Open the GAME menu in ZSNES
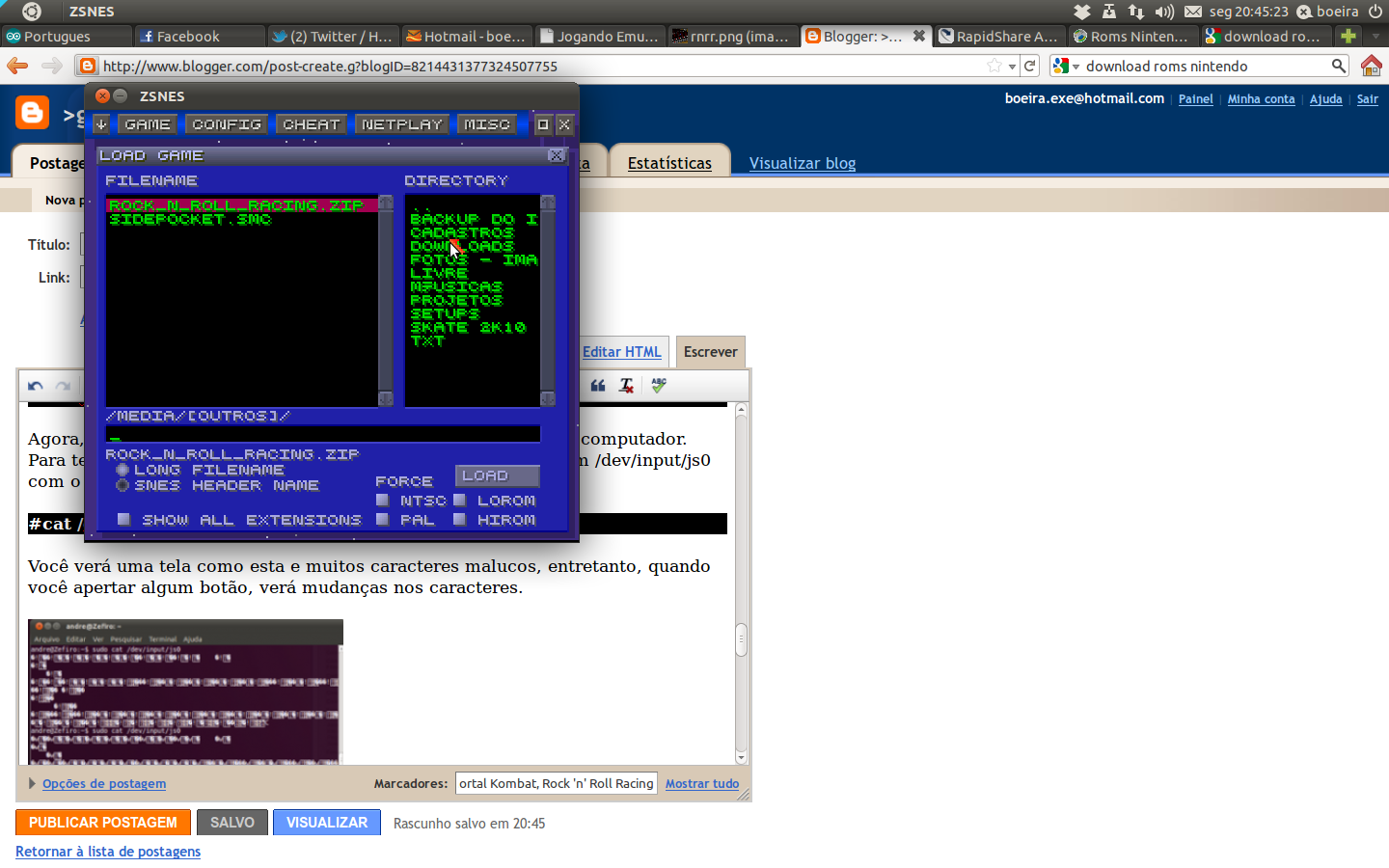The height and width of the screenshot is (868, 1389). [148, 124]
